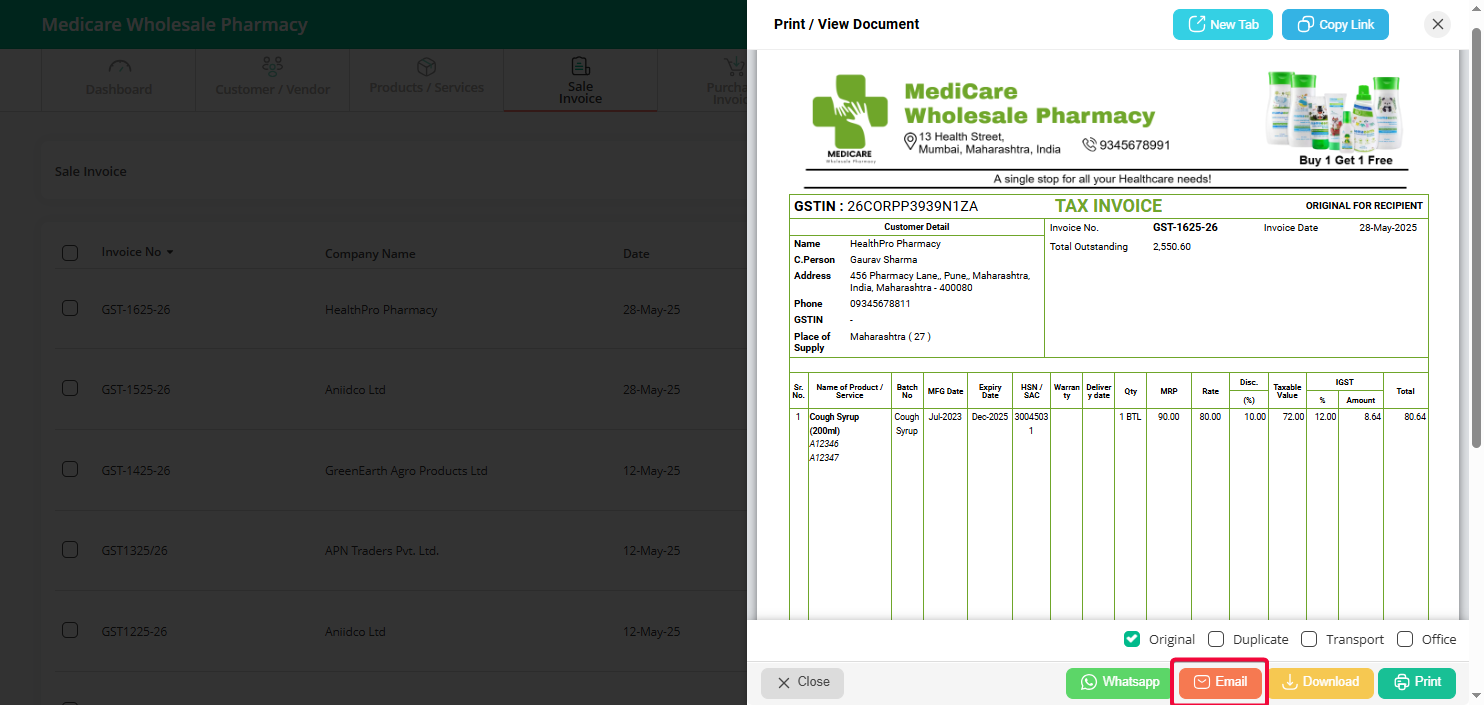Click invoice number GST-1625-26 in the list
The image size is (1484, 705).
tap(136, 310)
